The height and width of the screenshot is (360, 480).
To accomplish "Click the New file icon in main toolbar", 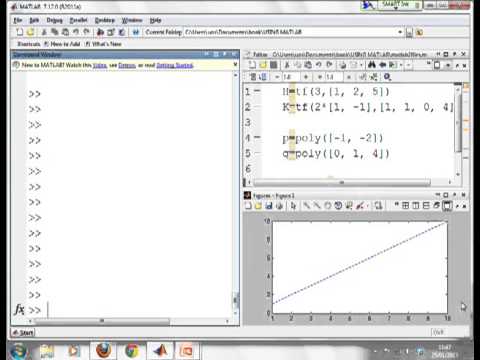I will point(20,32).
